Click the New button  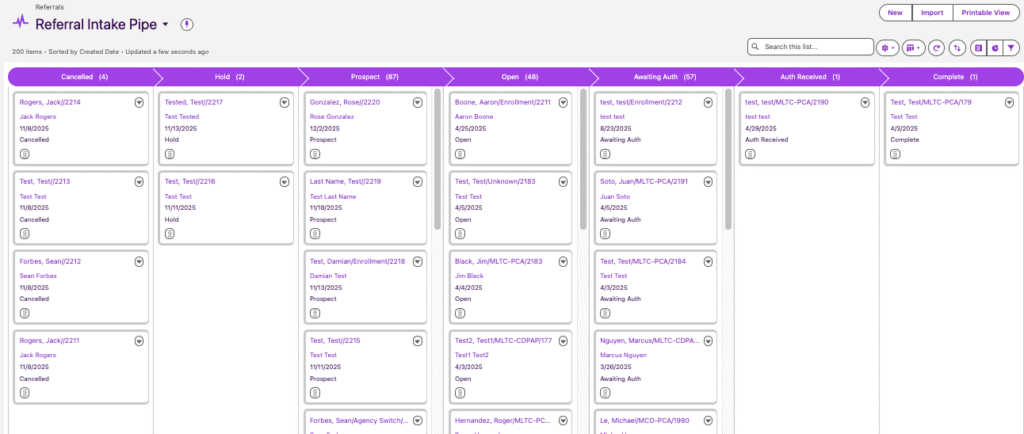point(895,13)
